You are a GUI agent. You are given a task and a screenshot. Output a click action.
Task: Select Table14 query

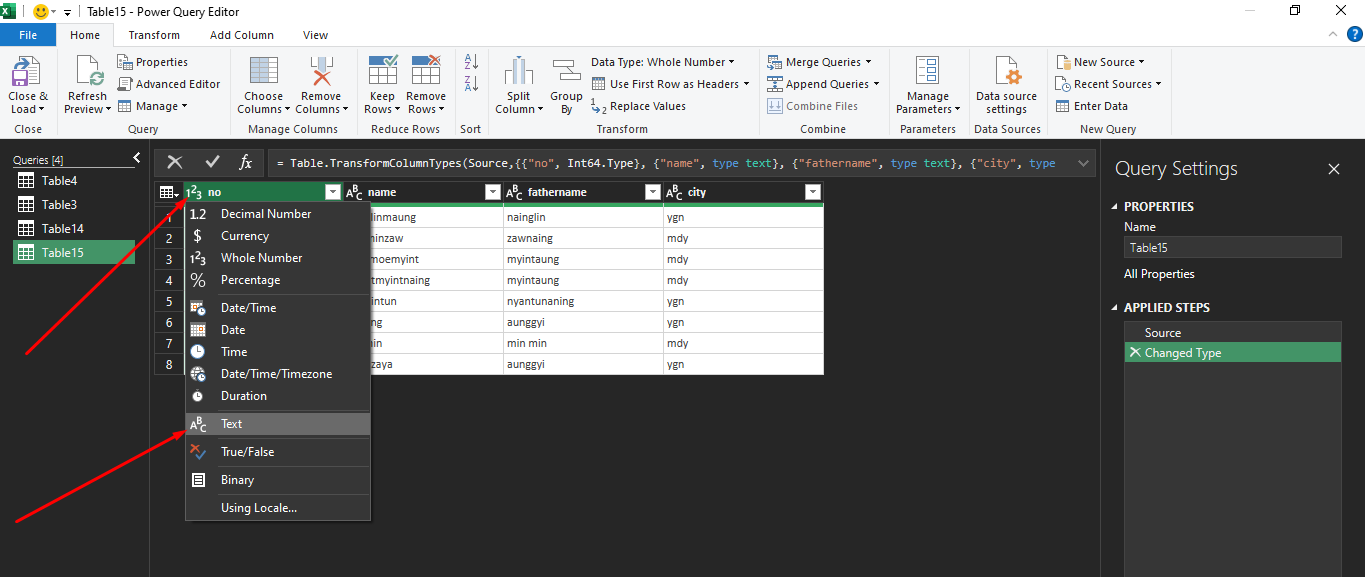(74, 229)
